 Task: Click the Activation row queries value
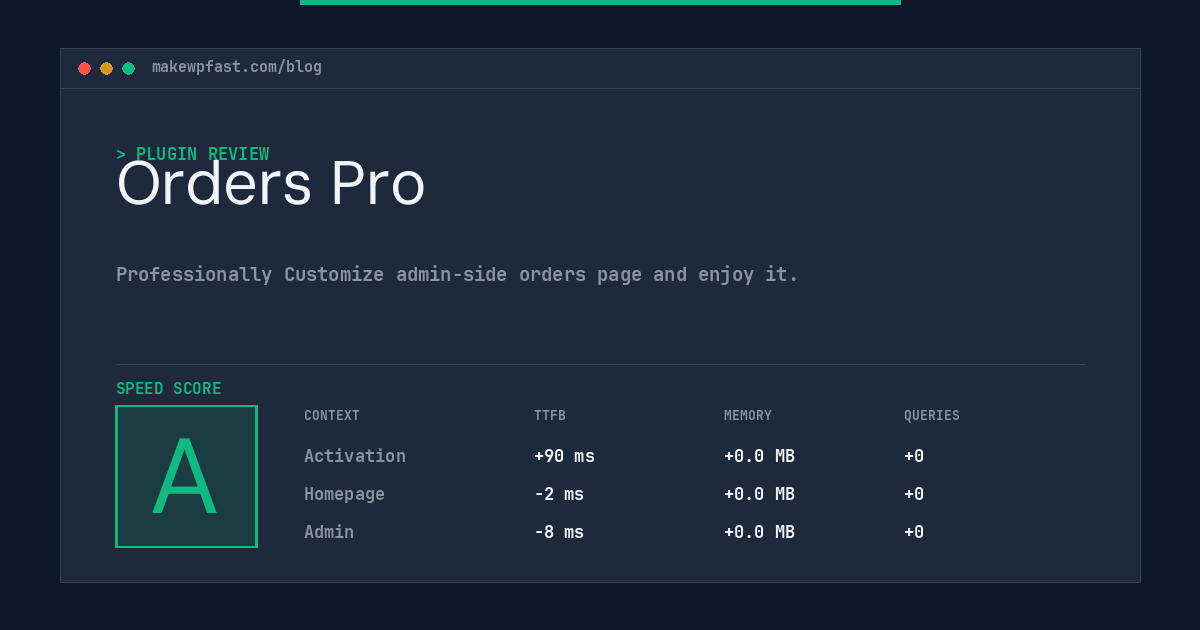pyautogui.click(x=914, y=456)
